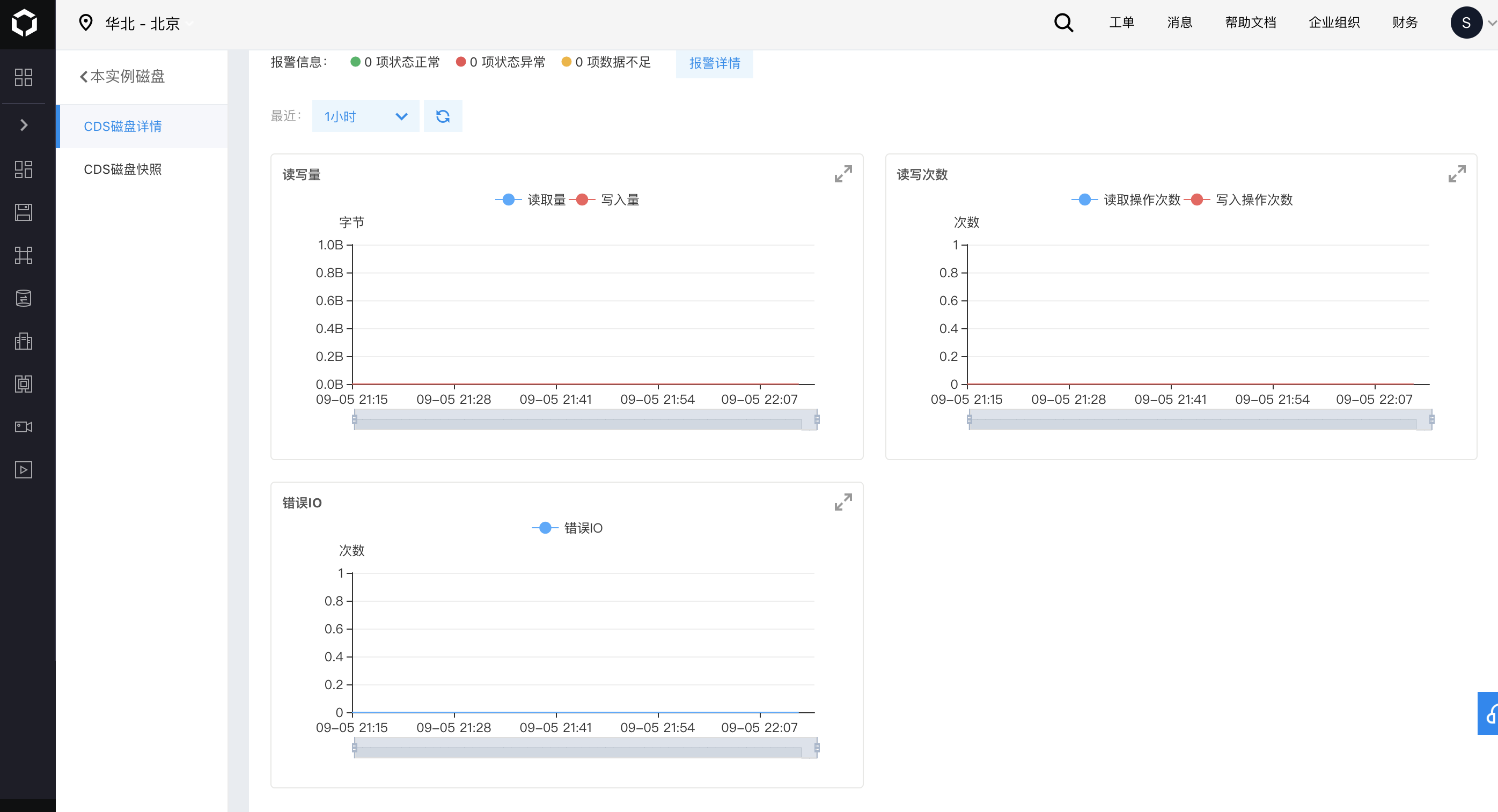The width and height of the screenshot is (1498, 812).
Task: Toggle the 写入操作次数 legend series
Action: click(x=1239, y=200)
